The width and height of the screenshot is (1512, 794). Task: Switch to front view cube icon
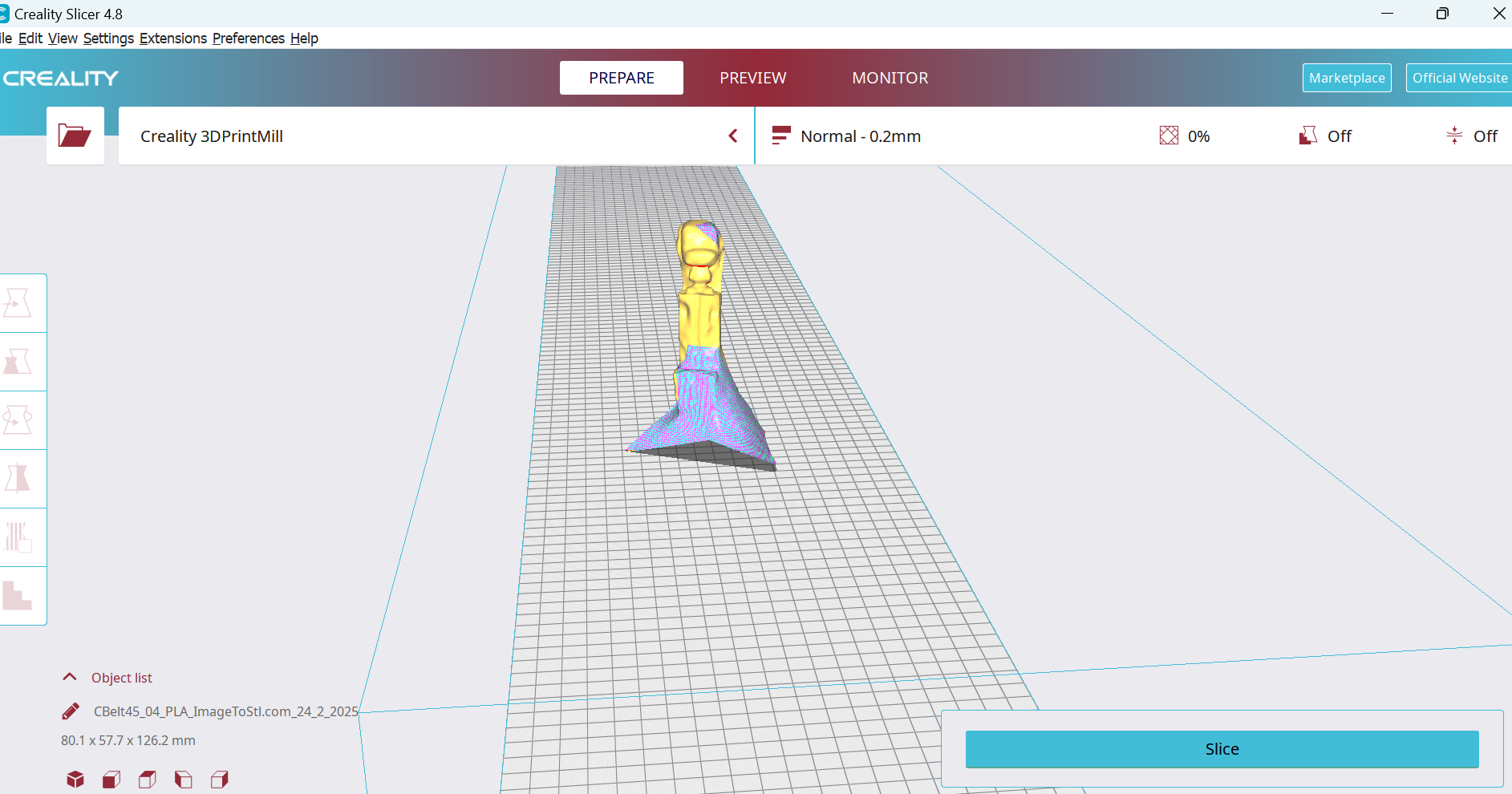coord(111,780)
